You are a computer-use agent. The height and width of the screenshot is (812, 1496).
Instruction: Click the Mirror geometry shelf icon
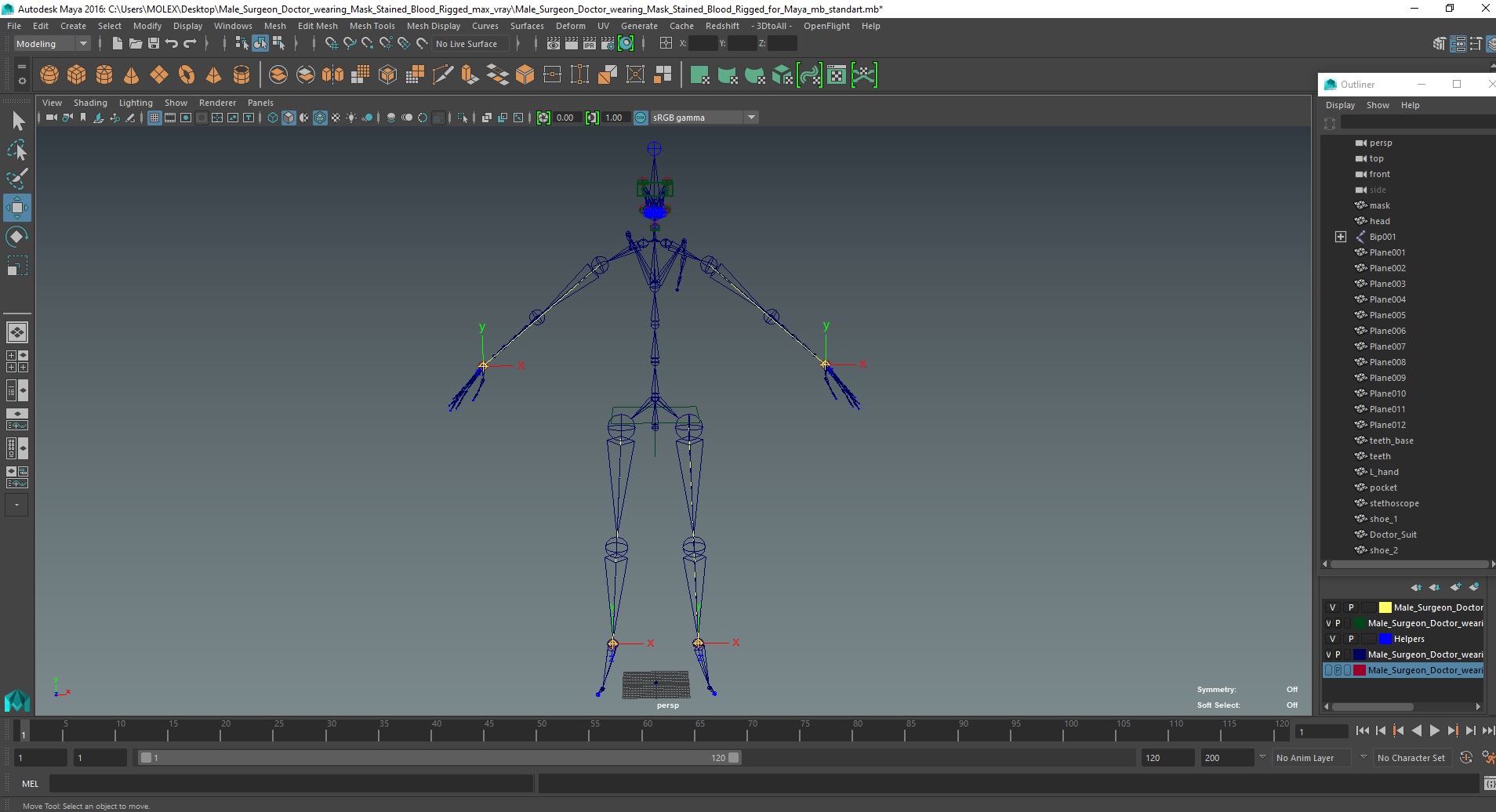[x=332, y=75]
